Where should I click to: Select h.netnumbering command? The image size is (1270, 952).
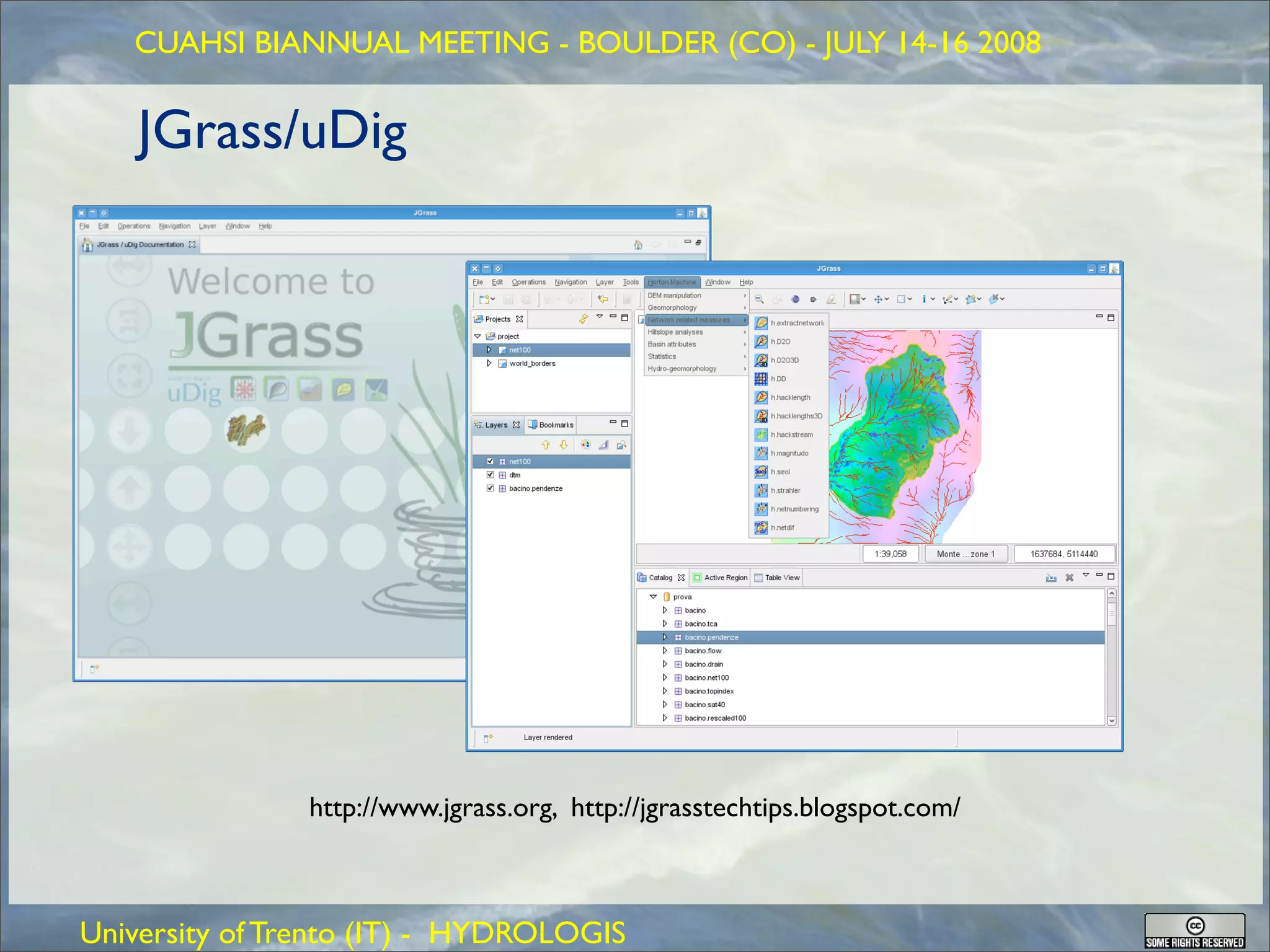(x=789, y=509)
